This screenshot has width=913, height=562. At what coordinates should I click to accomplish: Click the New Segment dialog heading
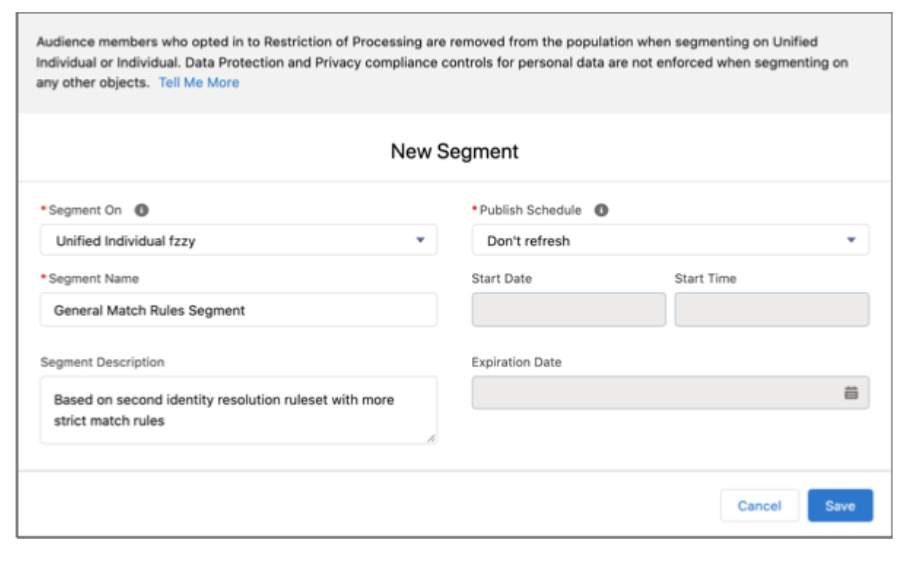pyautogui.click(x=455, y=152)
